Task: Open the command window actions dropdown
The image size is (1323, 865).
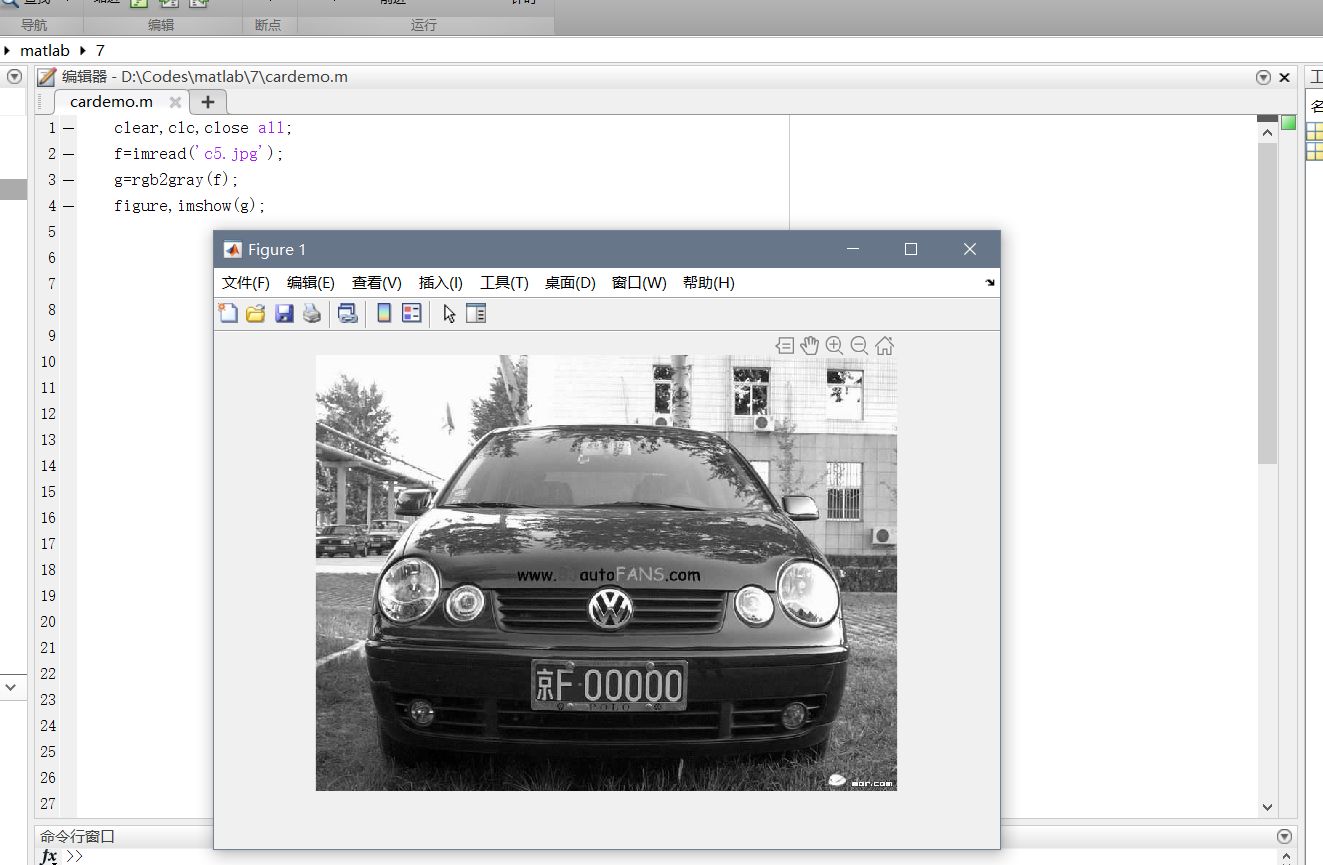Action: (1285, 836)
